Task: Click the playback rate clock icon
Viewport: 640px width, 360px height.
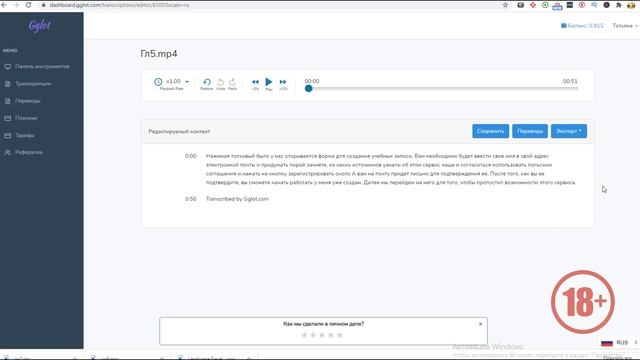Action: click(x=158, y=82)
